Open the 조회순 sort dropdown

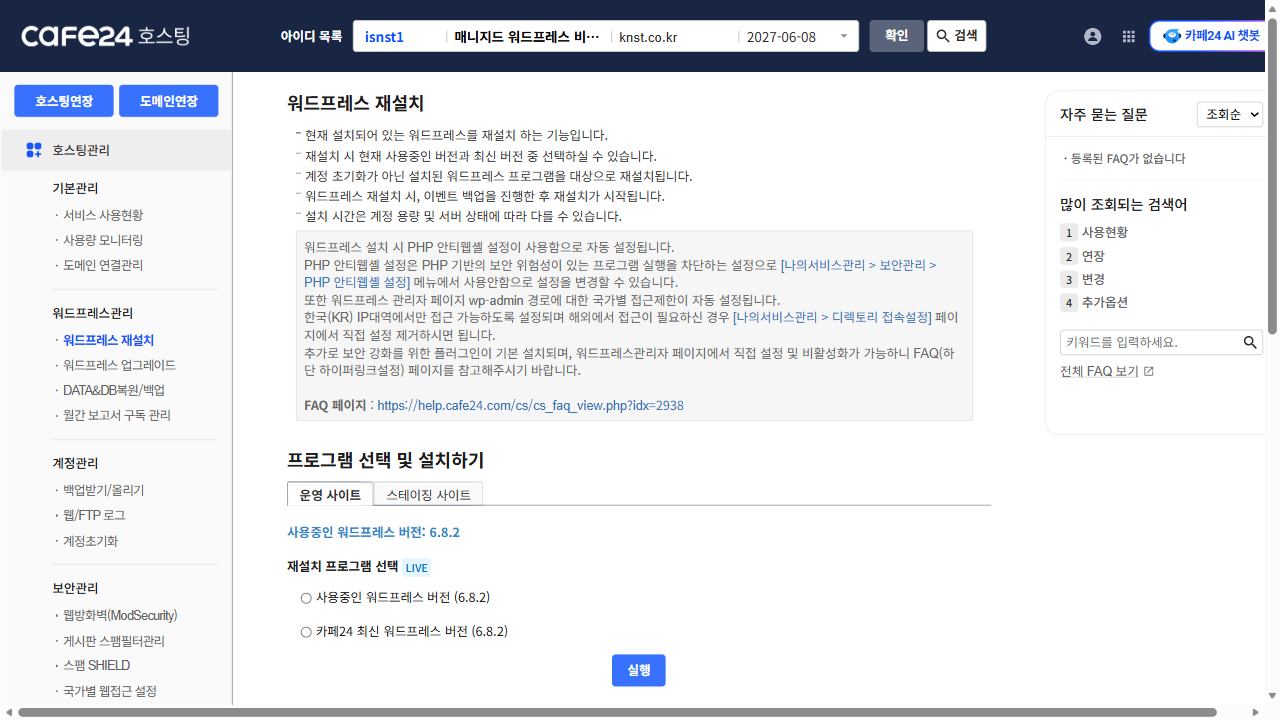1230,114
